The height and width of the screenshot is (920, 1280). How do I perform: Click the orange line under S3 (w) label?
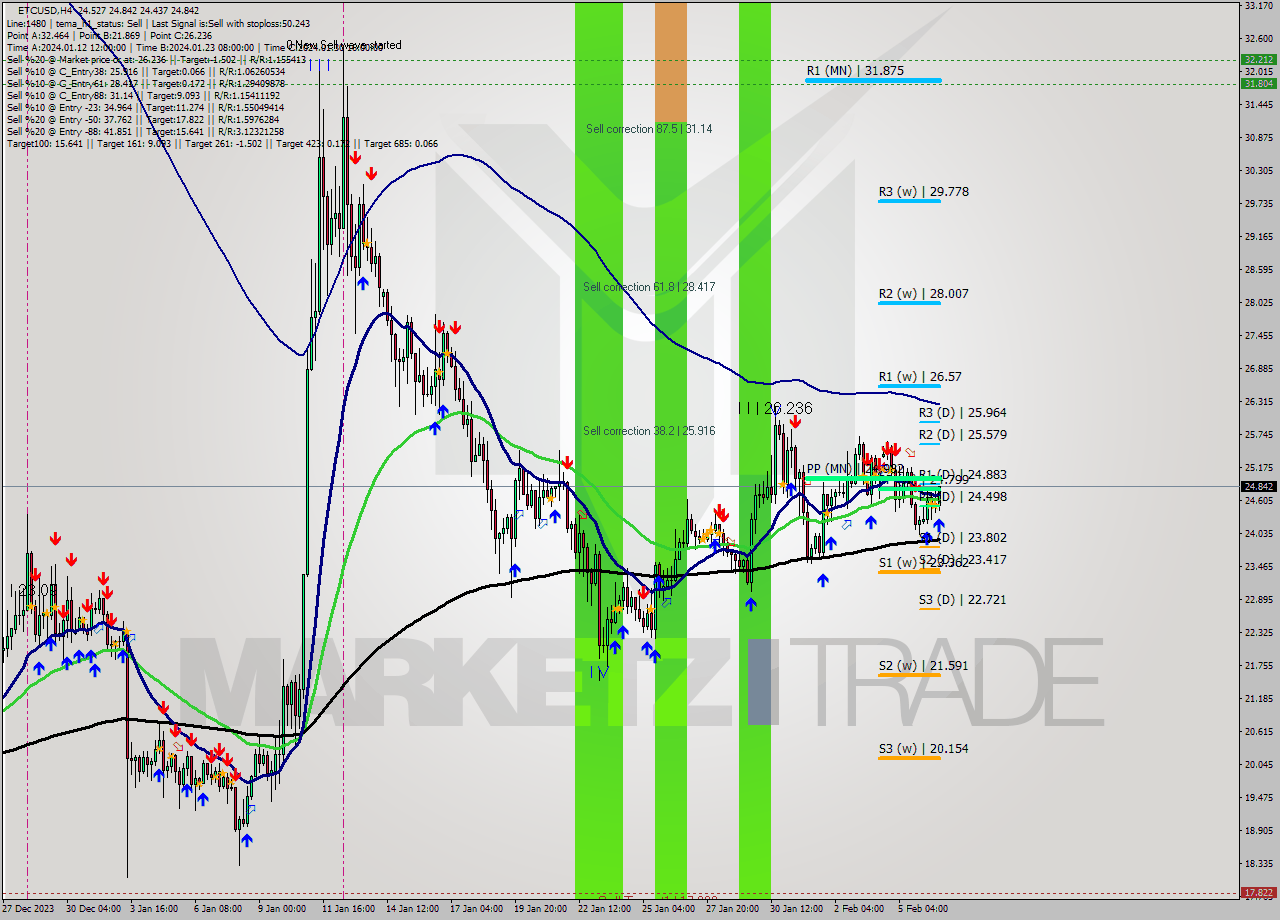tap(909, 758)
